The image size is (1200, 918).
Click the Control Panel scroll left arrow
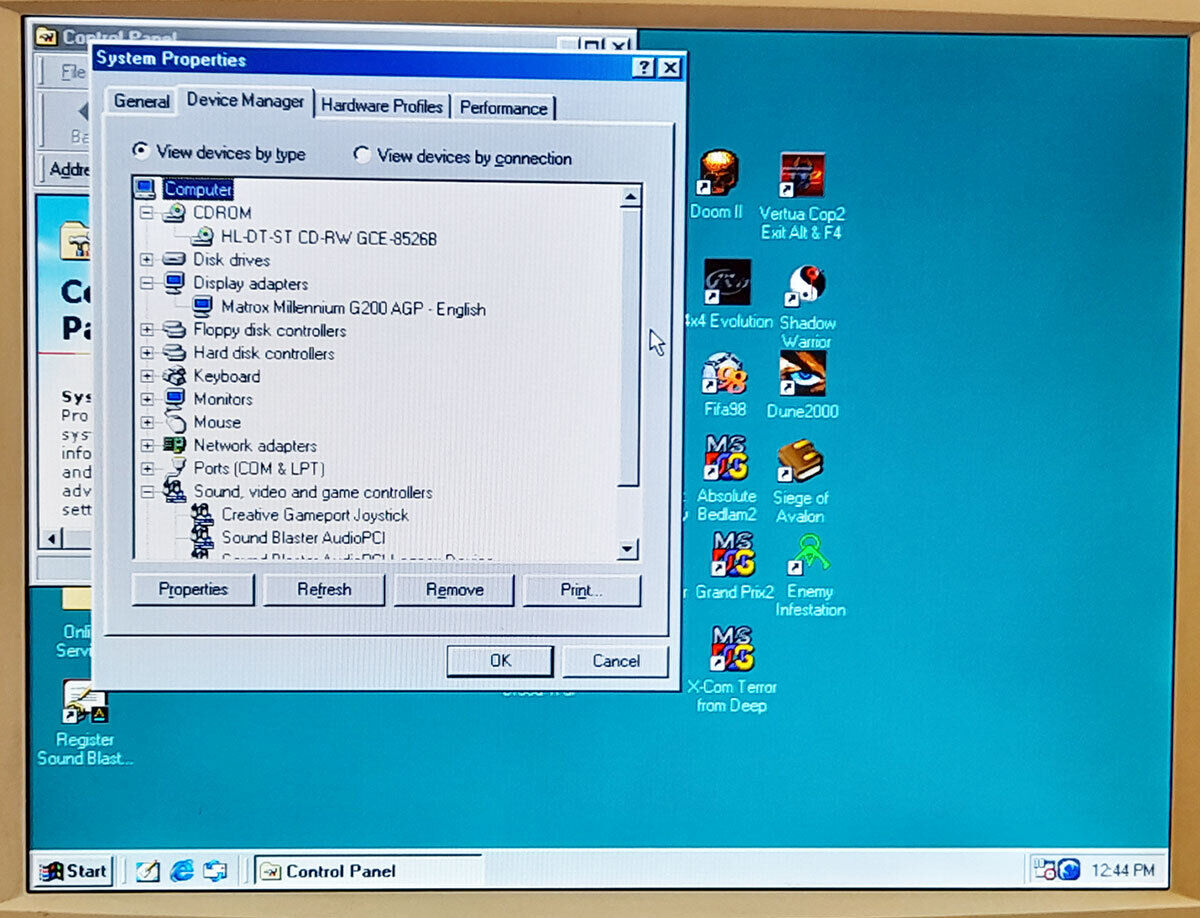point(49,539)
